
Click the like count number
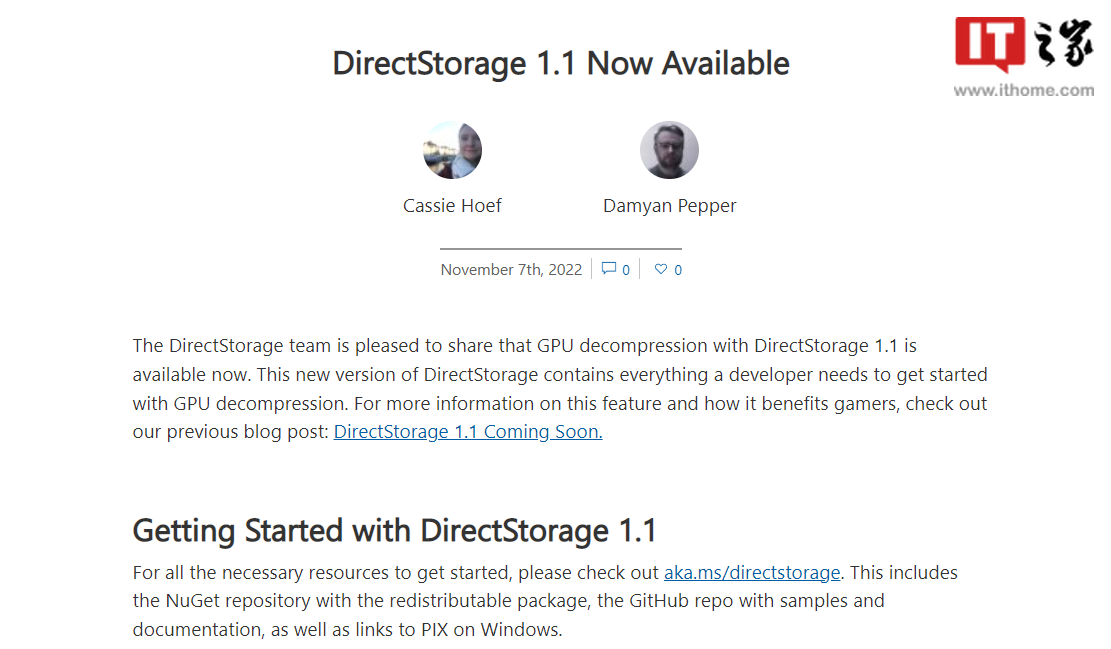coord(678,270)
